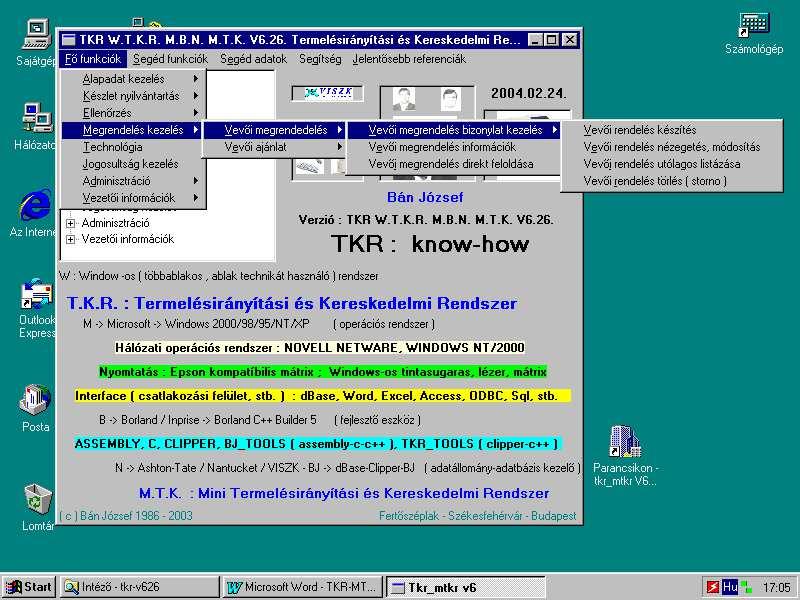Expand the Ellenőrzés submenu
The width and height of the screenshot is (800, 600).
pyautogui.click(x=133, y=113)
